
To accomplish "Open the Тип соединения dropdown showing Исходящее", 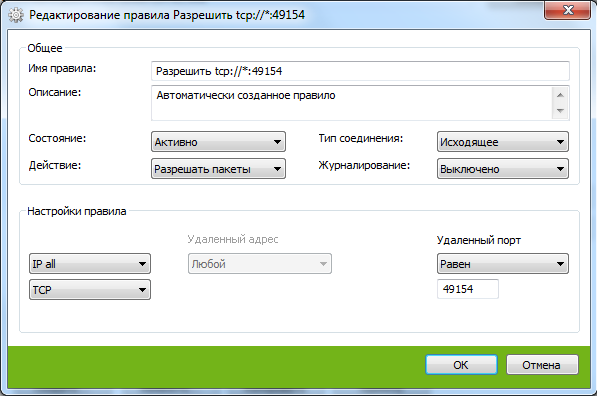I will click(x=503, y=142).
